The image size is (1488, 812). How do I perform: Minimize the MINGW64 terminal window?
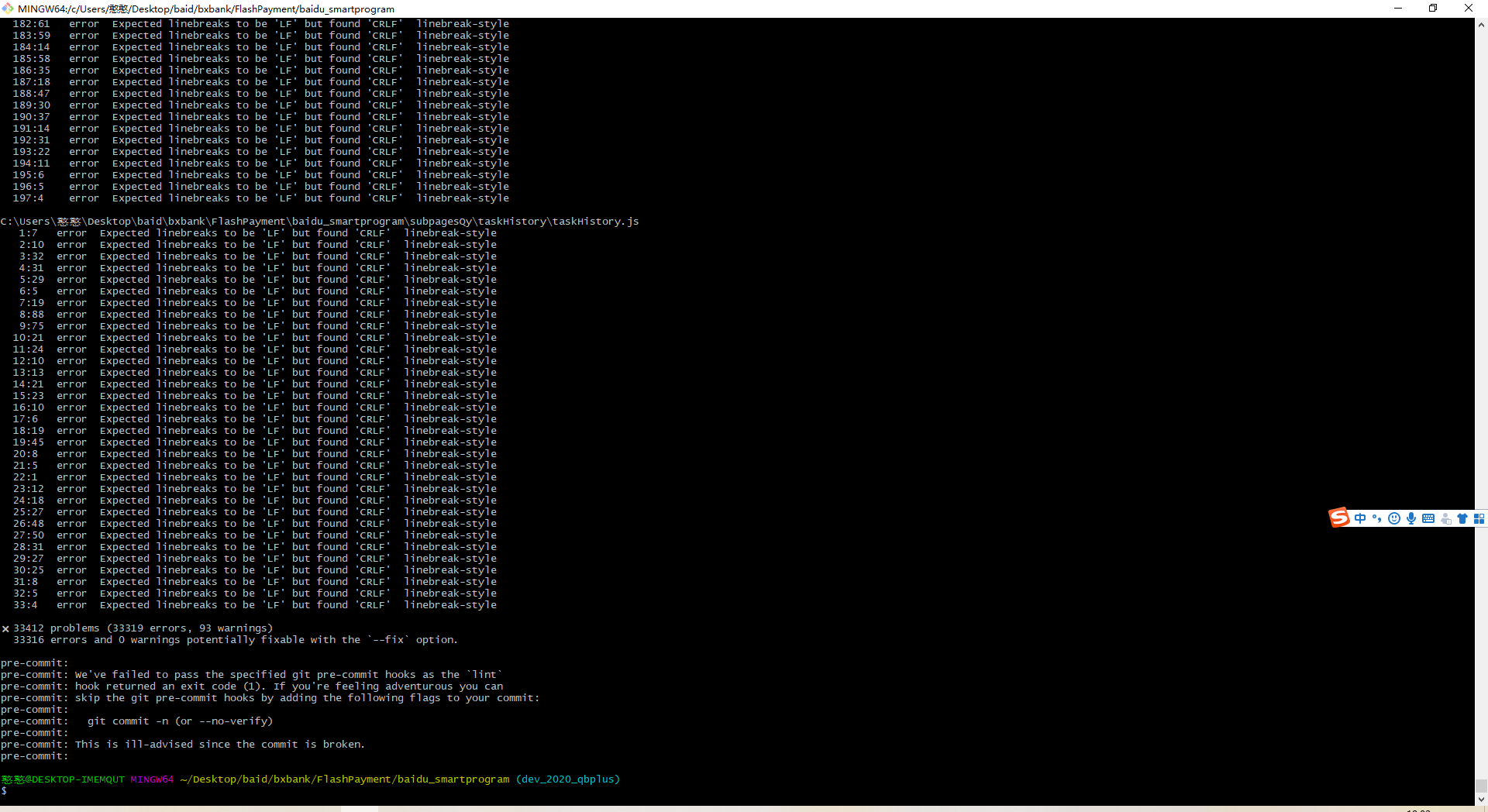tap(1398, 9)
